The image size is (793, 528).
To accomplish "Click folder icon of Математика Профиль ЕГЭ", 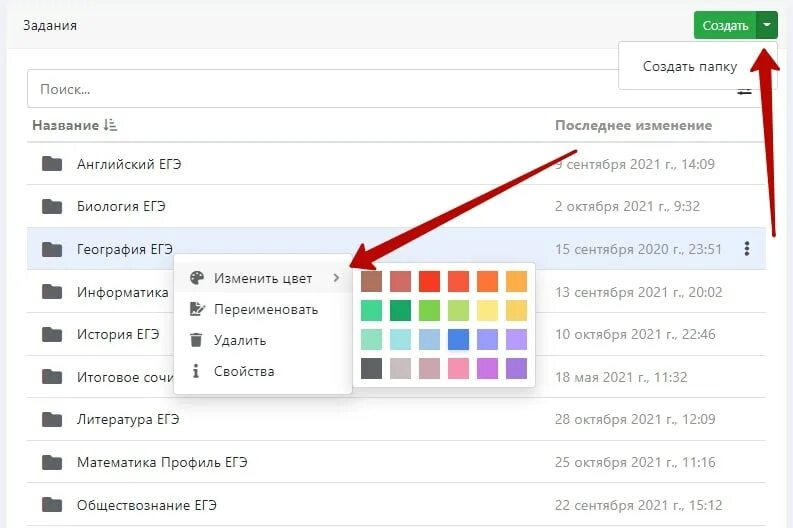I will 52,462.
